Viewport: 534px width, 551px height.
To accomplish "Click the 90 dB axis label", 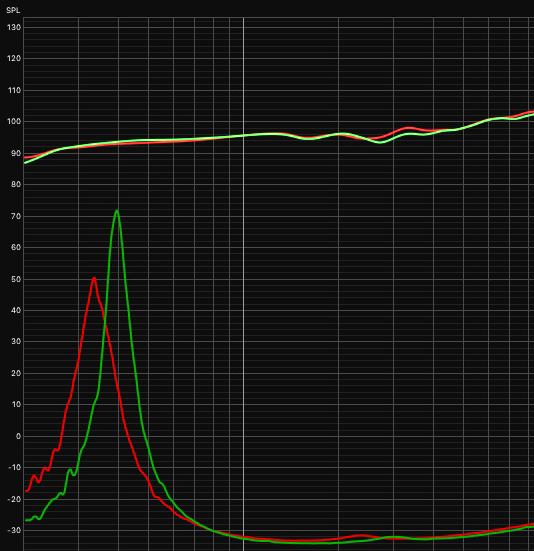I will (x=16, y=153).
